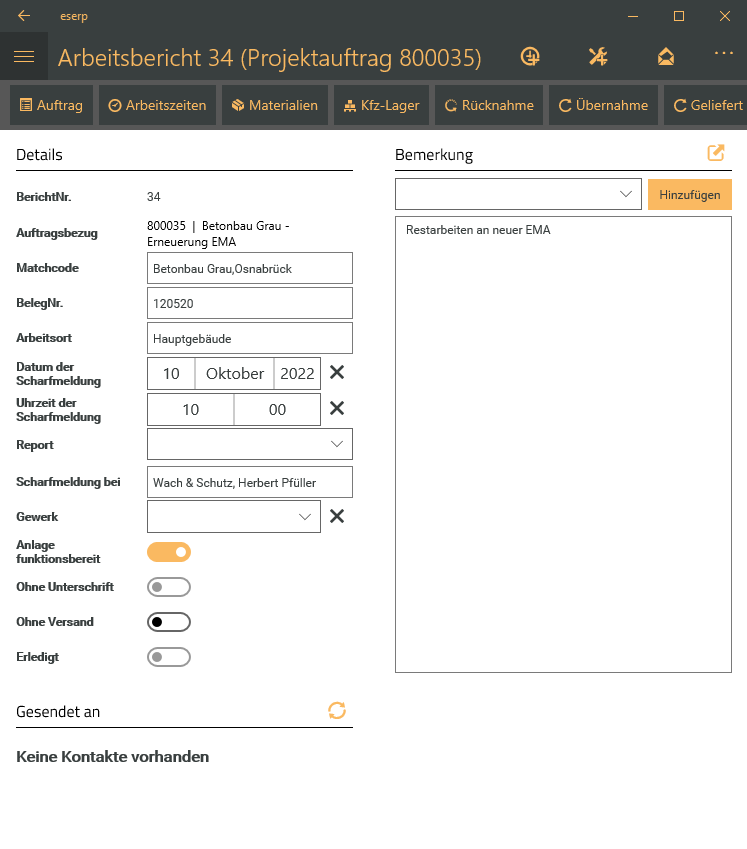Click the open envelope mail icon
Screen dimensions: 747x849
click(x=666, y=57)
